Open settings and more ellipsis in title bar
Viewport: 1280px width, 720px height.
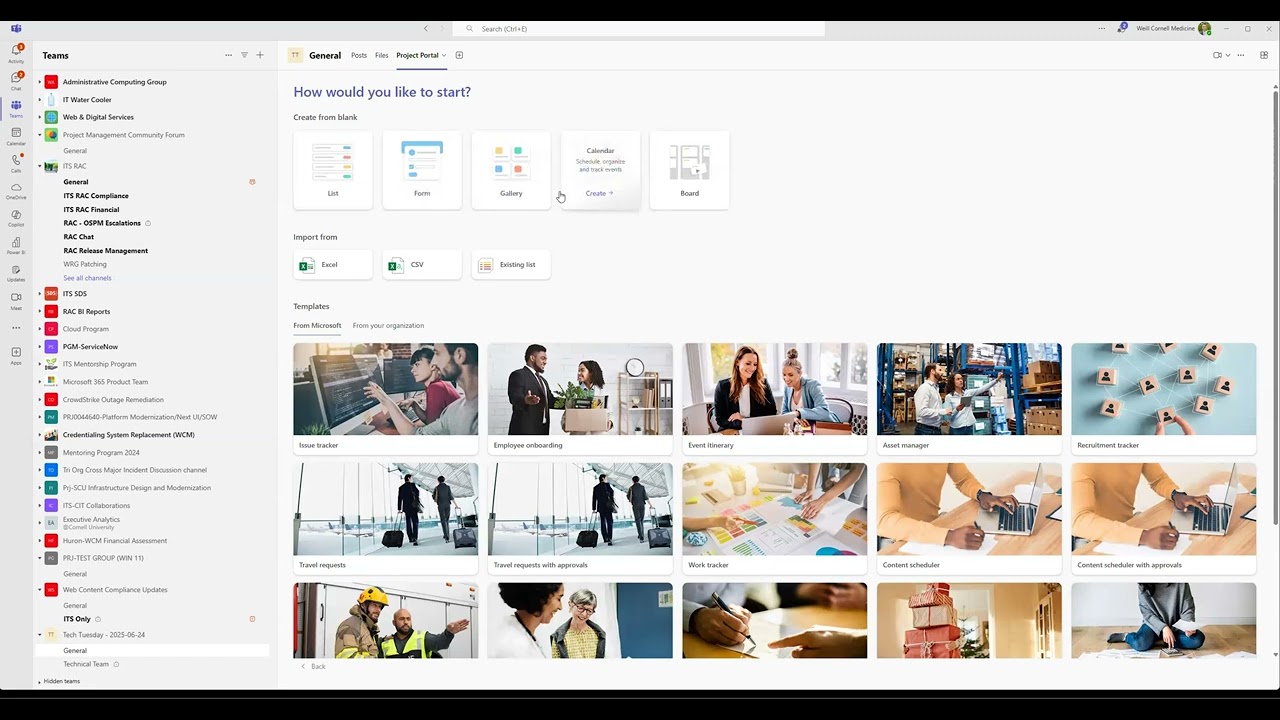click(1101, 28)
